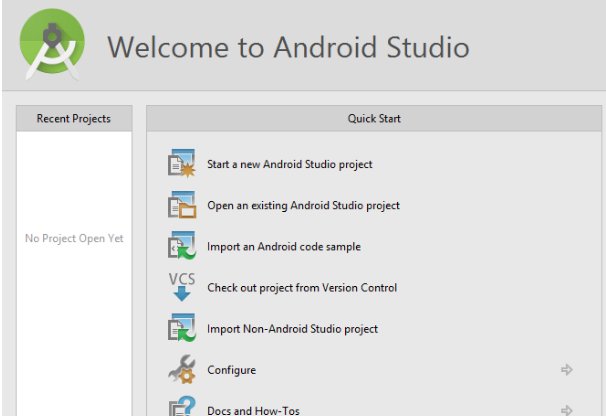The width and height of the screenshot is (606, 416).
Task: Expand the Configure submenu arrow
Action: coord(567,370)
